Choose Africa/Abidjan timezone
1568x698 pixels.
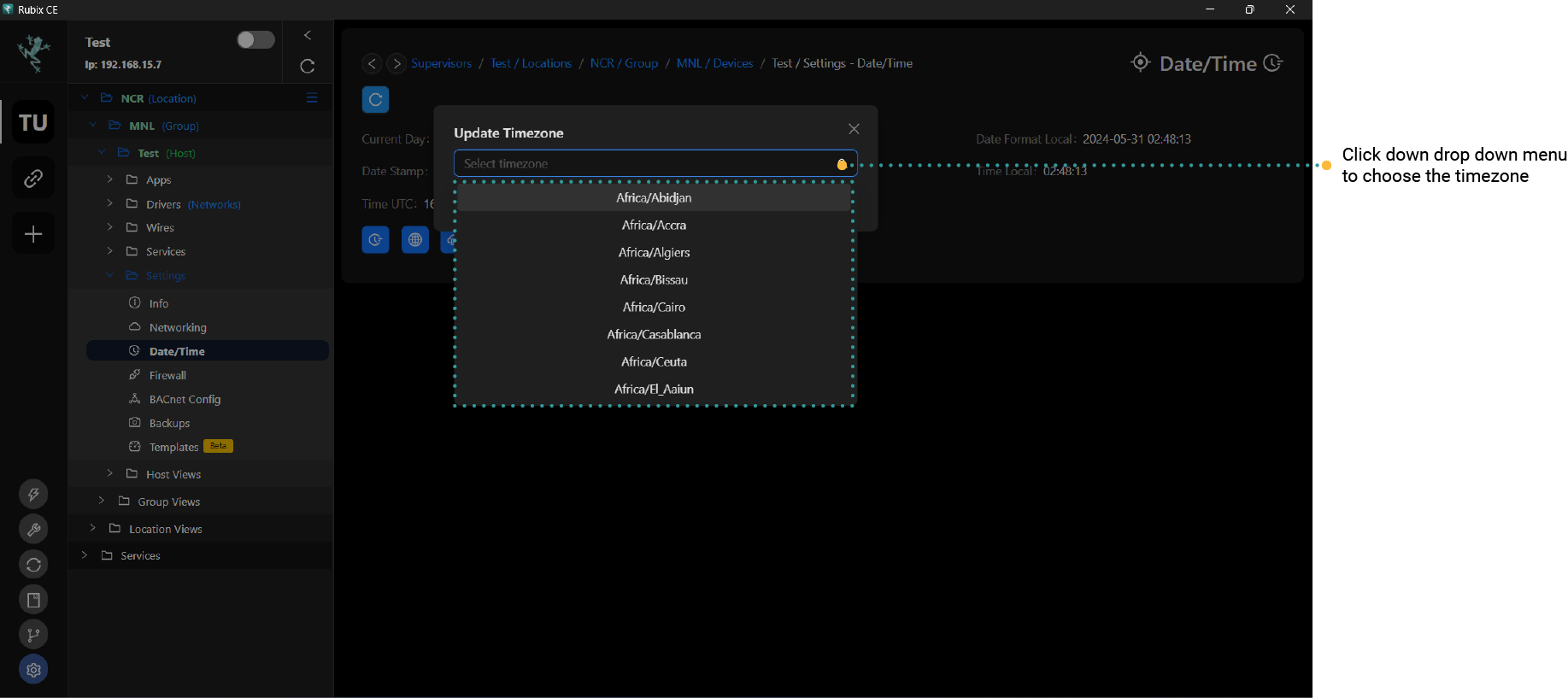[654, 197]
